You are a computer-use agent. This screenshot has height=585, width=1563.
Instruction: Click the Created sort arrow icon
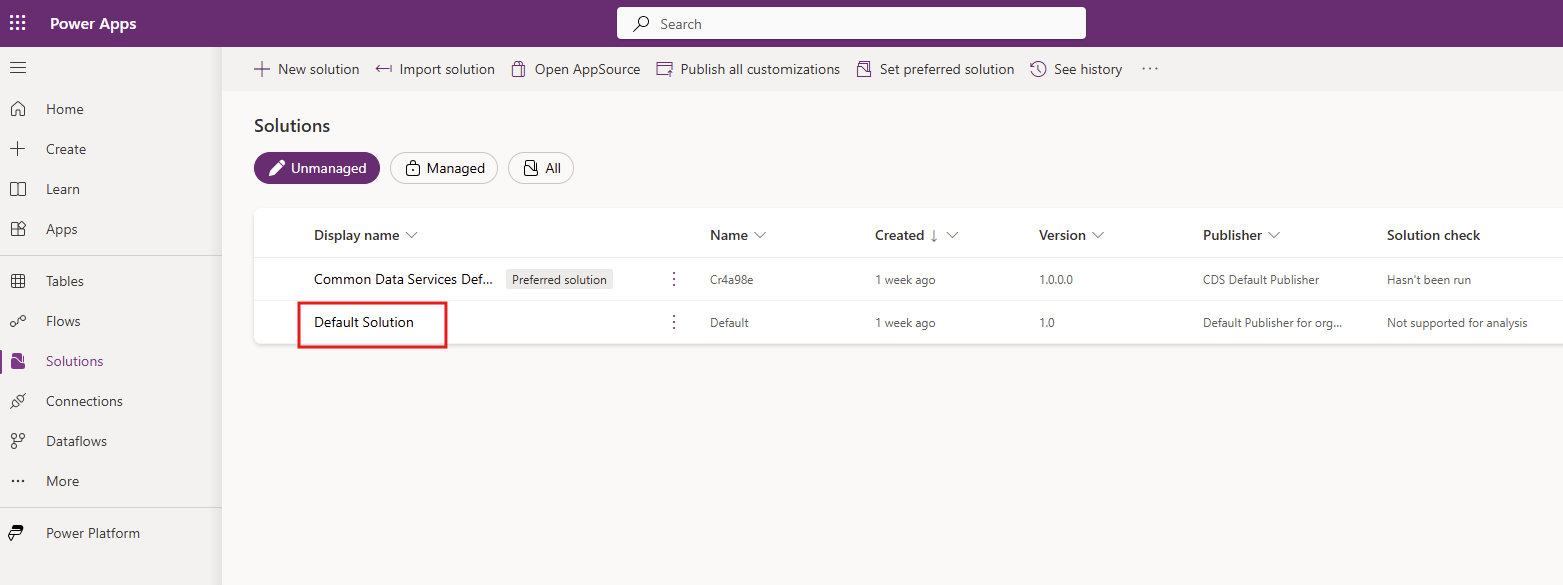pos(934,235)
